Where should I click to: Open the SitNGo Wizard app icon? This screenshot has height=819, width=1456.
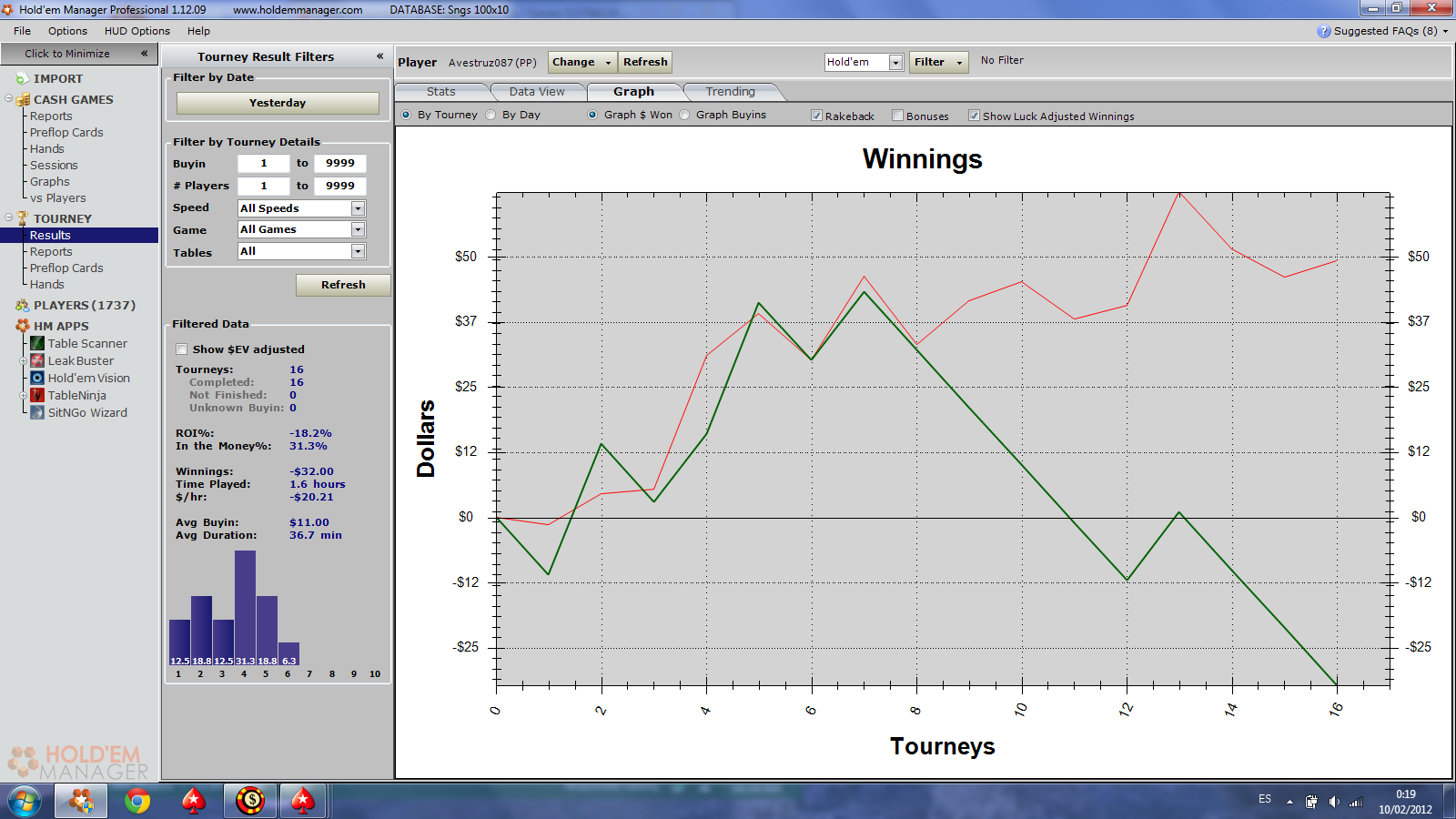pyautogui.click(x=37, y=412)
